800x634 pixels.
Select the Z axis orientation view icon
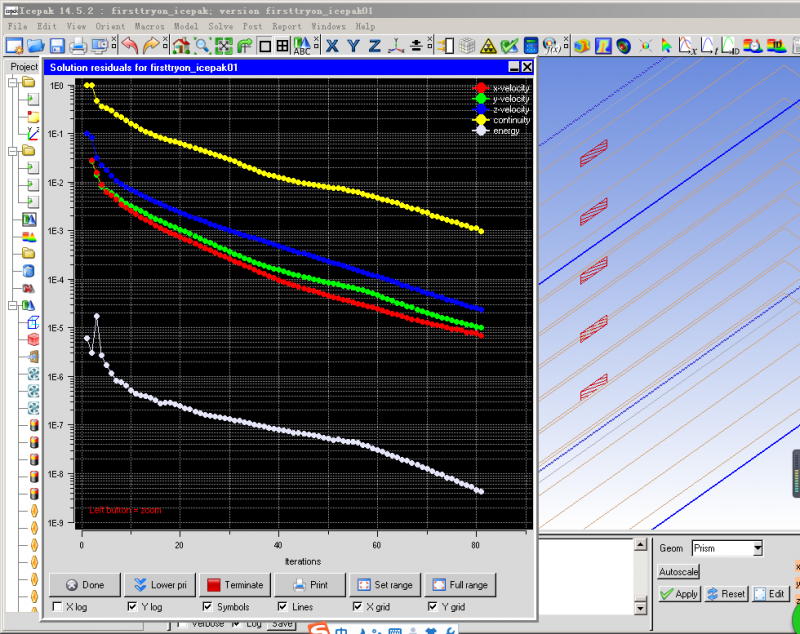tap(374, 46)
